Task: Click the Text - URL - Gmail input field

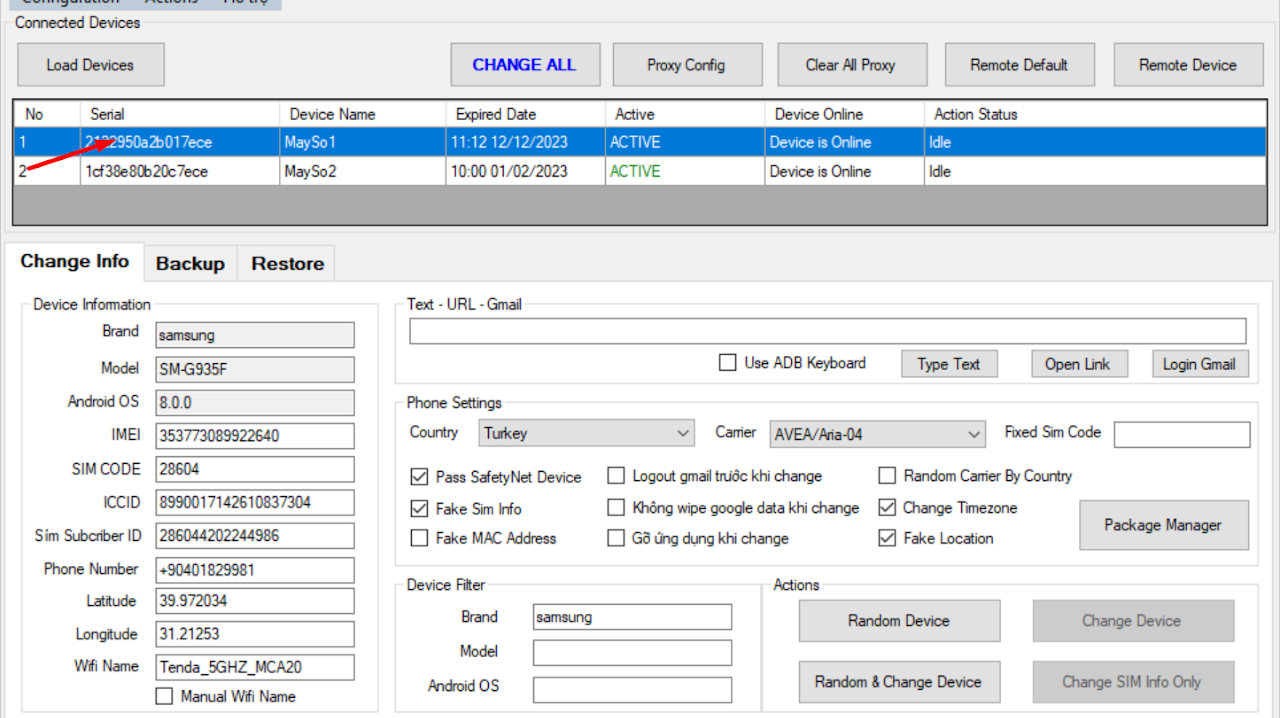Action: [x=827, y=331]
